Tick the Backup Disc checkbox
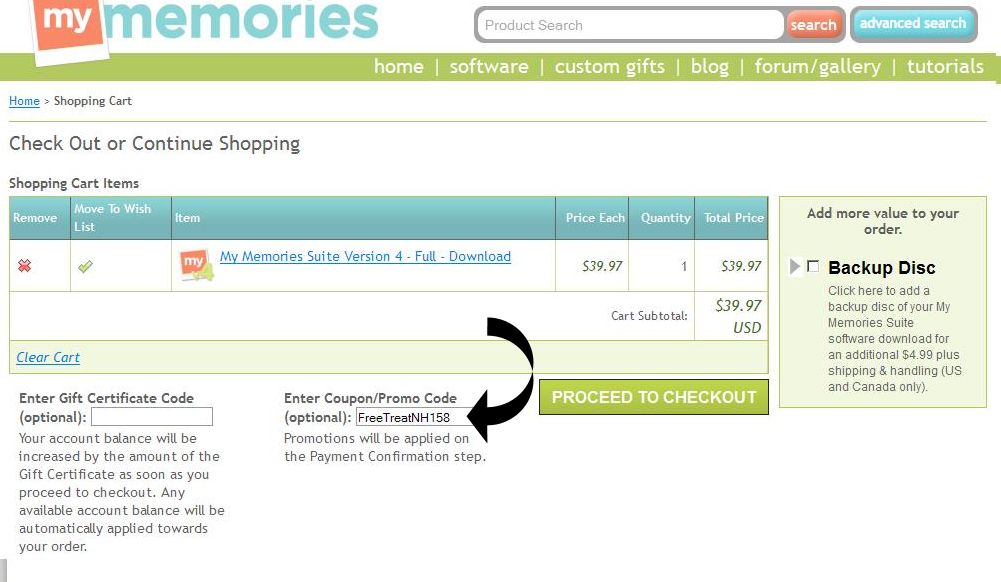 coord(813,267)
